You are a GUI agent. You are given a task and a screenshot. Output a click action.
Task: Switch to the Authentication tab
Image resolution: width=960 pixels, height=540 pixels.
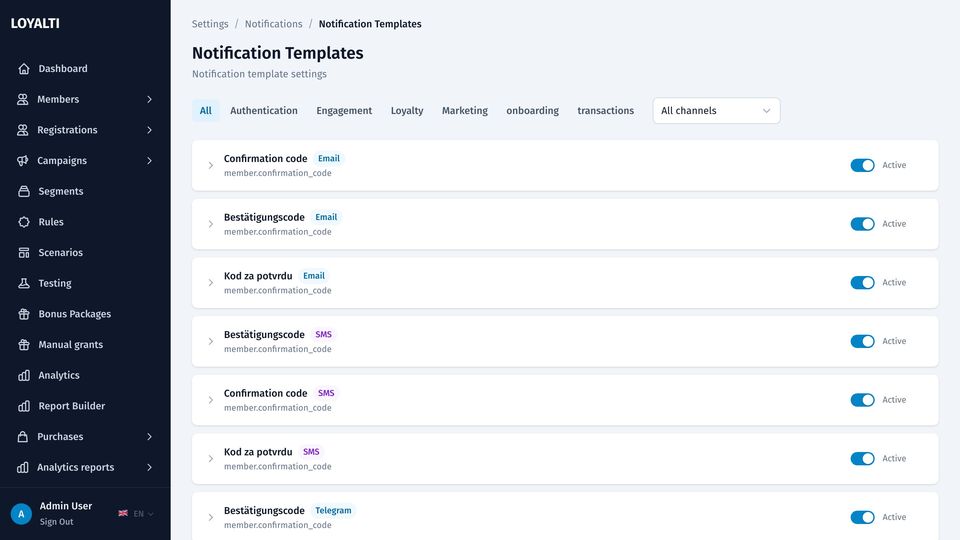(x=264, y=111)
